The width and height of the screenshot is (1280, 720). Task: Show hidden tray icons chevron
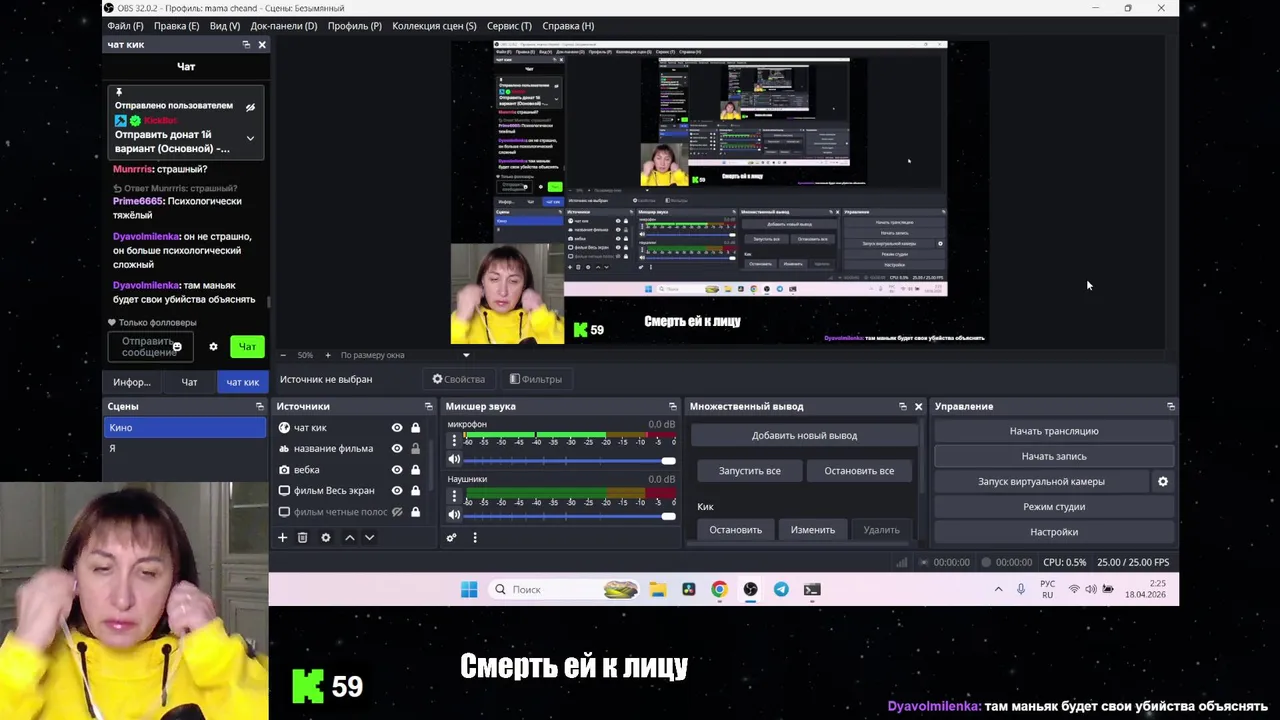point(998,590)
